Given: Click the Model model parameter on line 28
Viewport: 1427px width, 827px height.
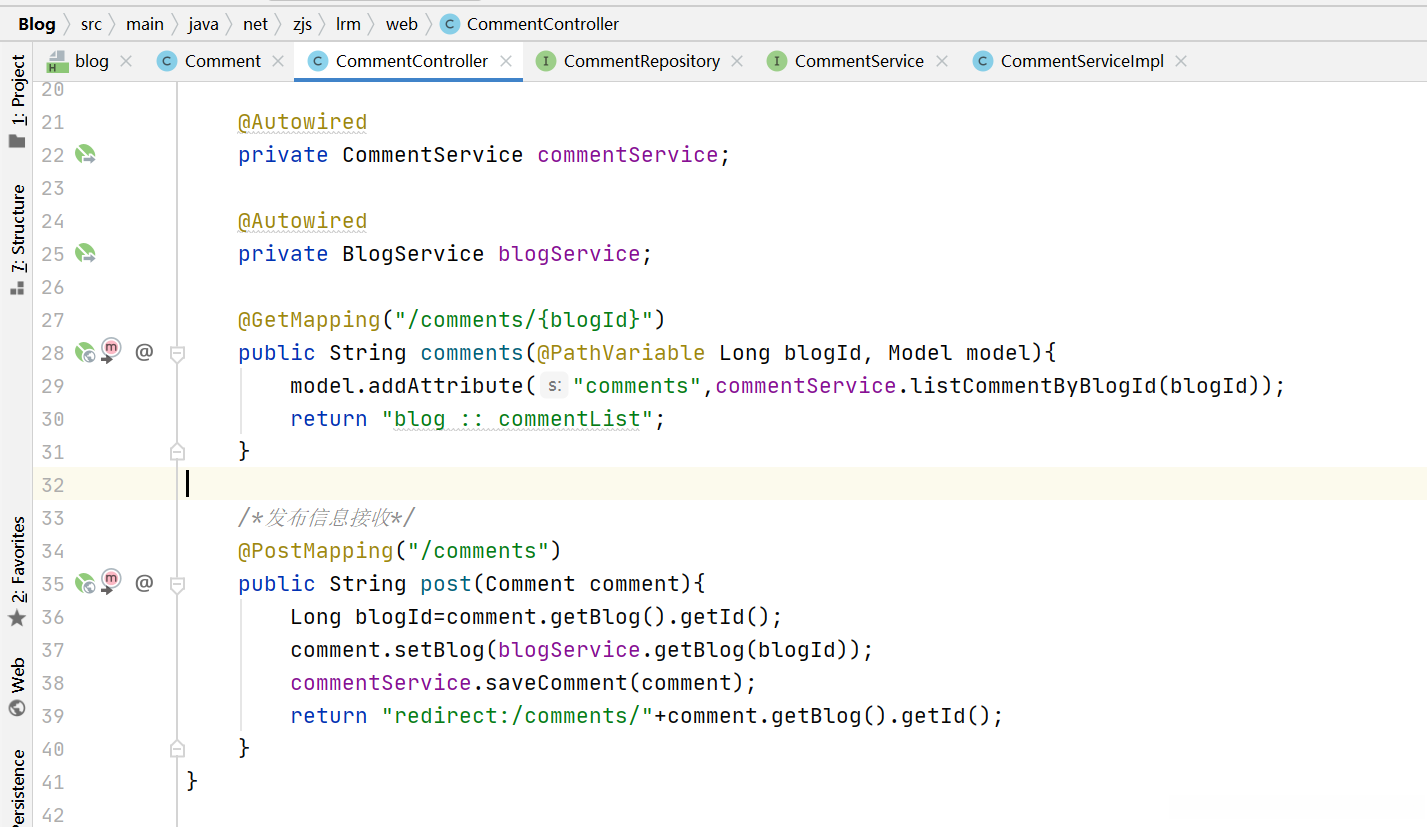Looking at the screenshot, I should 959,353.
